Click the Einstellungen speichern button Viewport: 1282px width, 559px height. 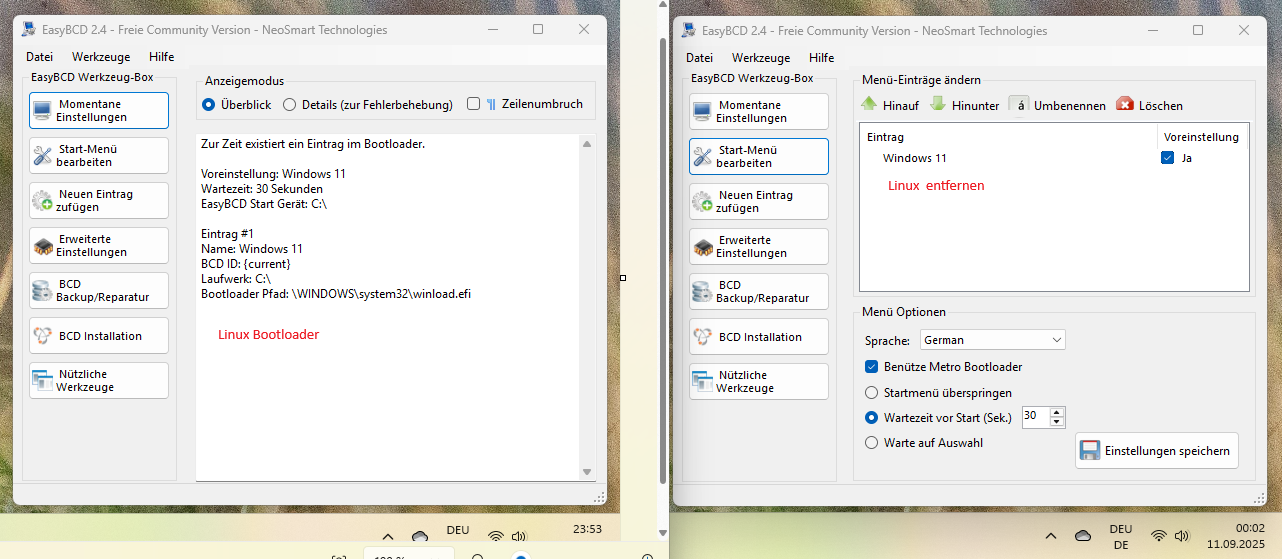(1157, 451)
